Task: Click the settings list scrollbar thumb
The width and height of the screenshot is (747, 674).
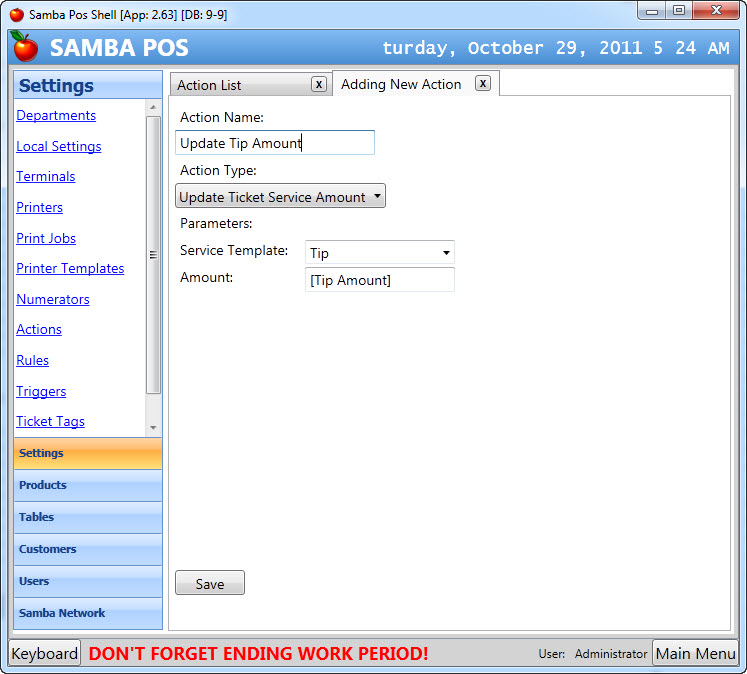Action: 153,255
